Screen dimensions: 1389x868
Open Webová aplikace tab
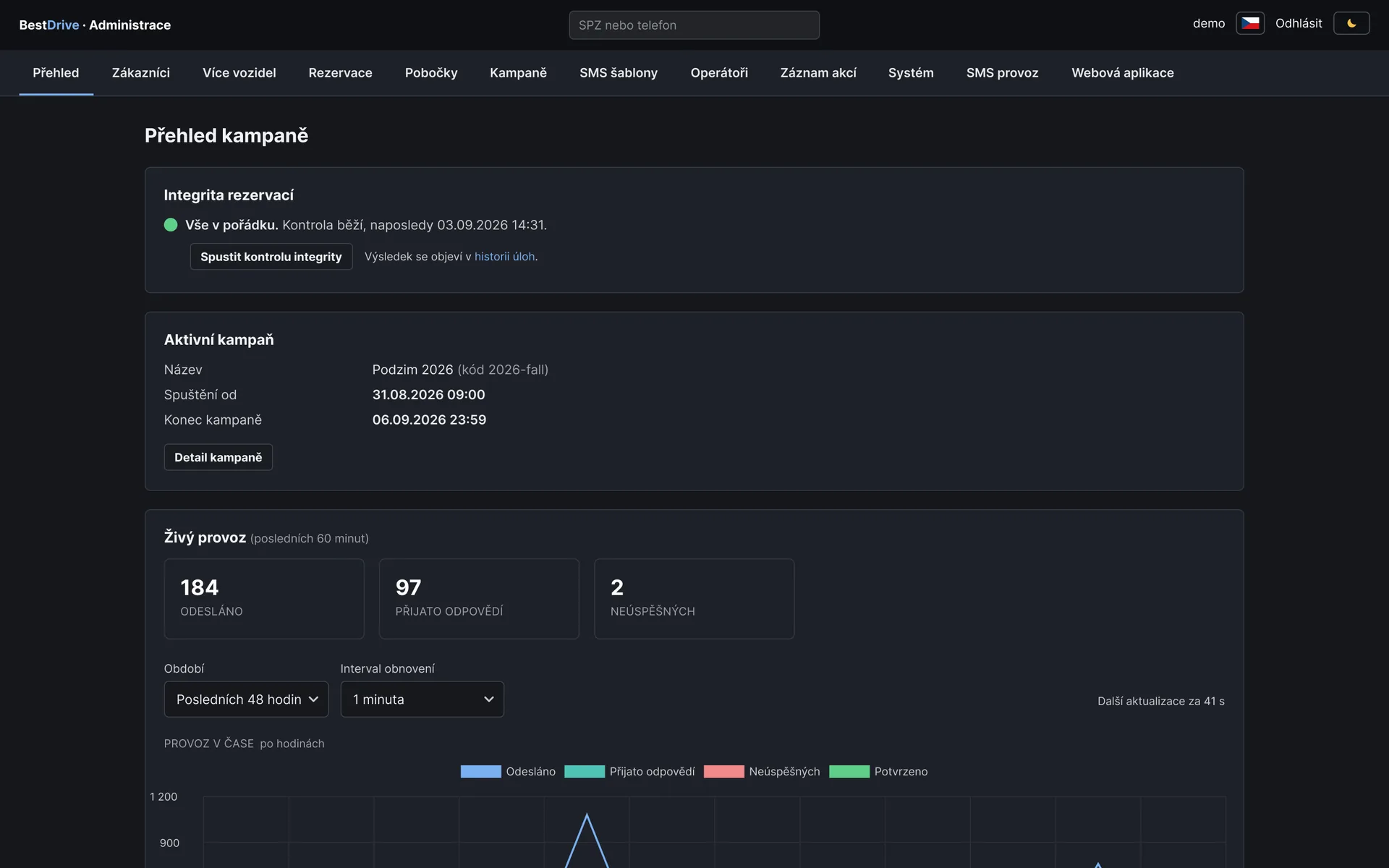point(1123,73)
